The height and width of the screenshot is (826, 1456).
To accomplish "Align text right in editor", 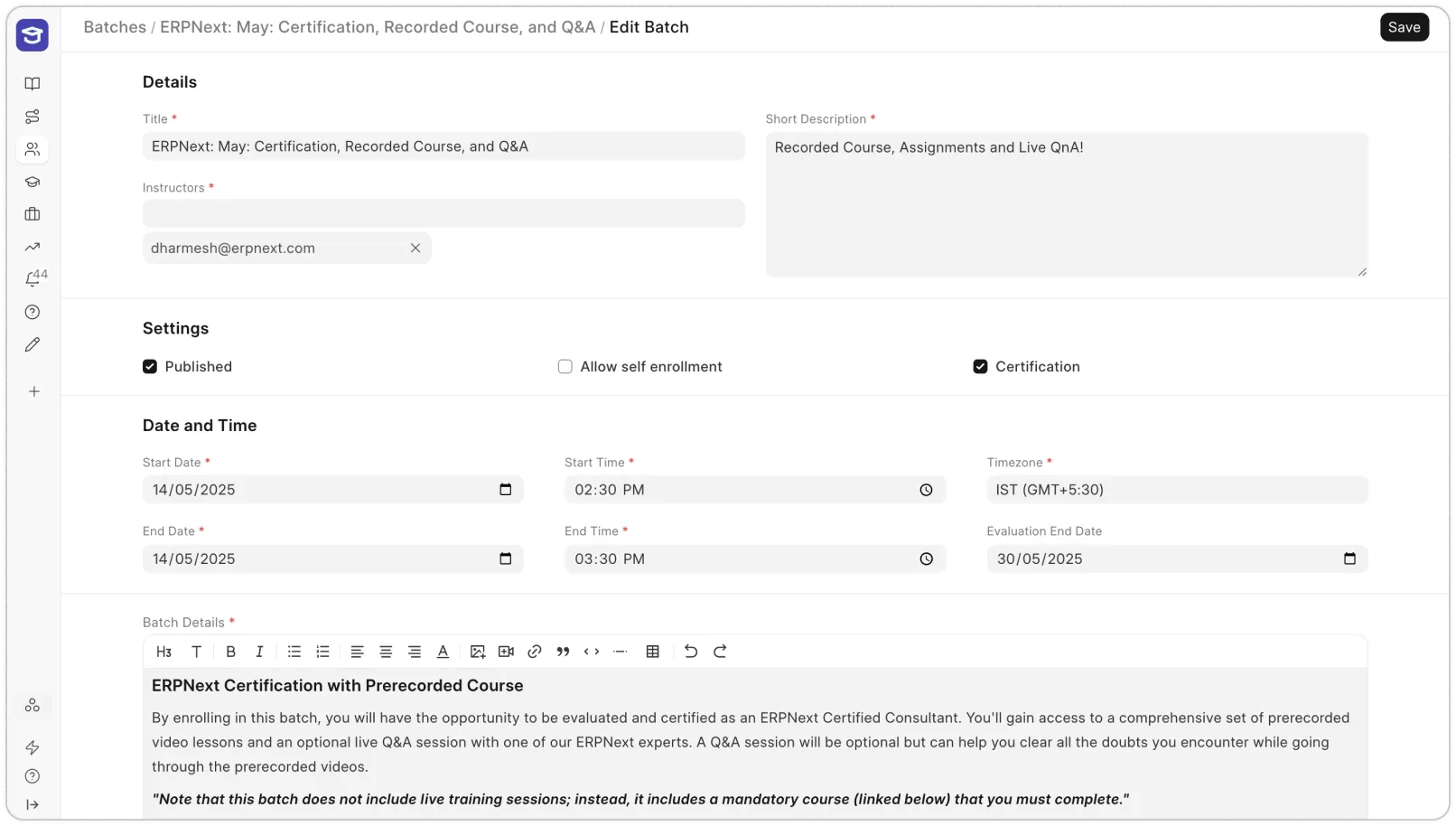I will tap(415, 652).
